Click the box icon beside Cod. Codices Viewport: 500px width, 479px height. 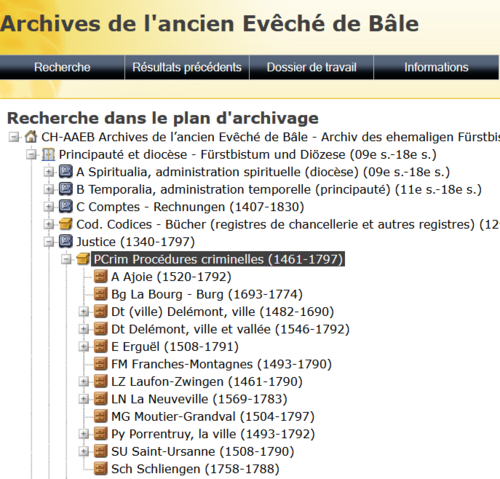(66, 224)
